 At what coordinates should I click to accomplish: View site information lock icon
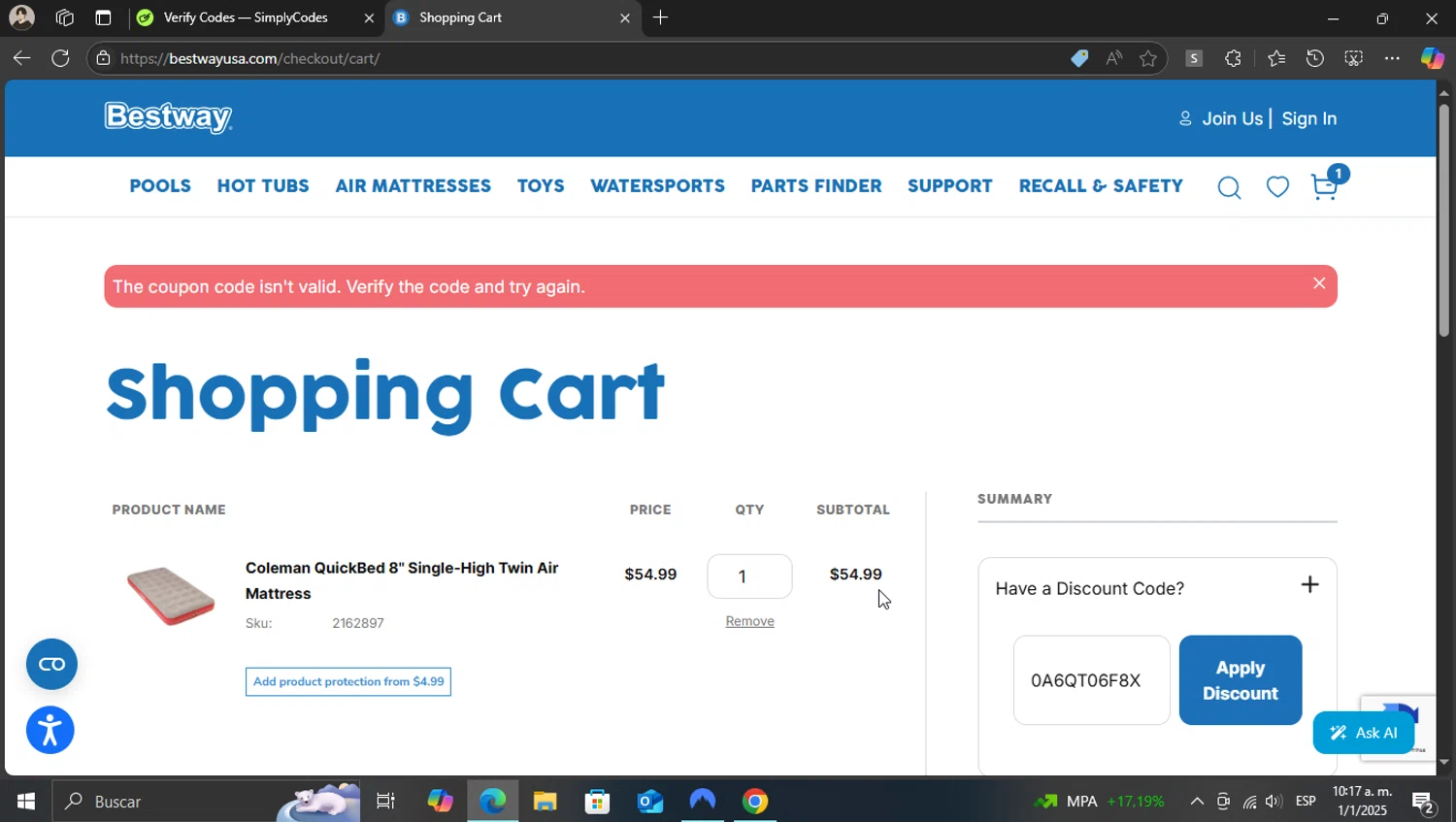pyautogui.click(x=104, y=58)
